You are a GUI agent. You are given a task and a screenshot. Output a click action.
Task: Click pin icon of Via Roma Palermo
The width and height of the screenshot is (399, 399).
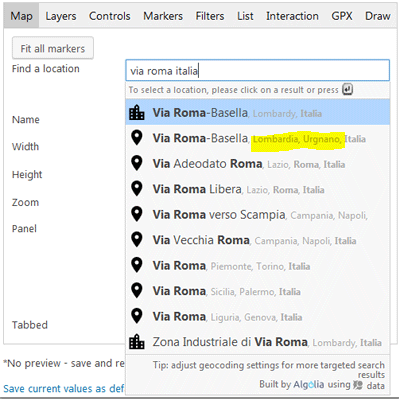(137, 290)
